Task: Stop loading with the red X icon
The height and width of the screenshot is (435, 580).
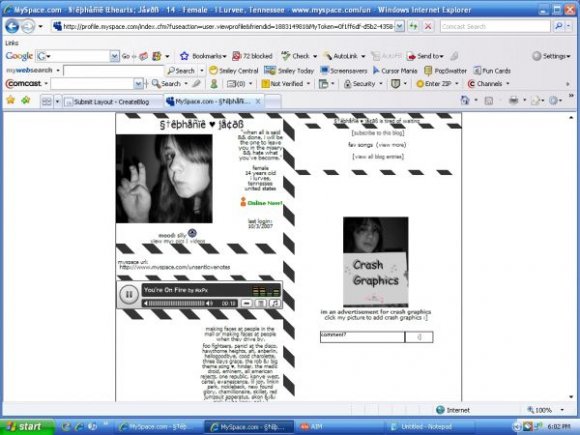Action: (x=428, y=26)
